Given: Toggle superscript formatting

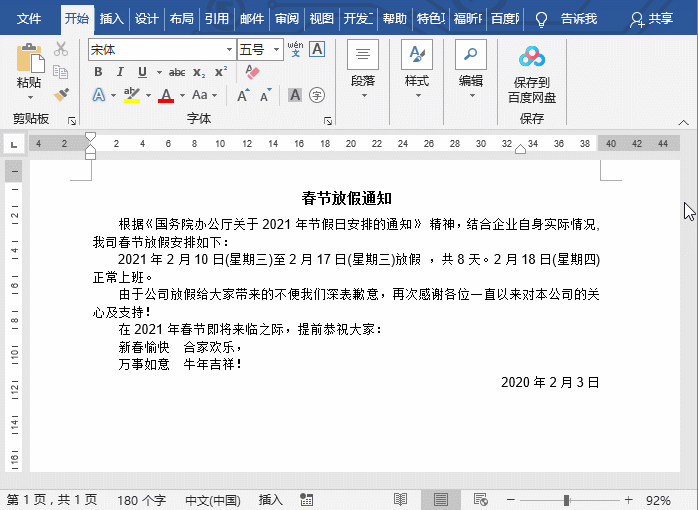Looking at the screenshot, I should click(221, 72).
